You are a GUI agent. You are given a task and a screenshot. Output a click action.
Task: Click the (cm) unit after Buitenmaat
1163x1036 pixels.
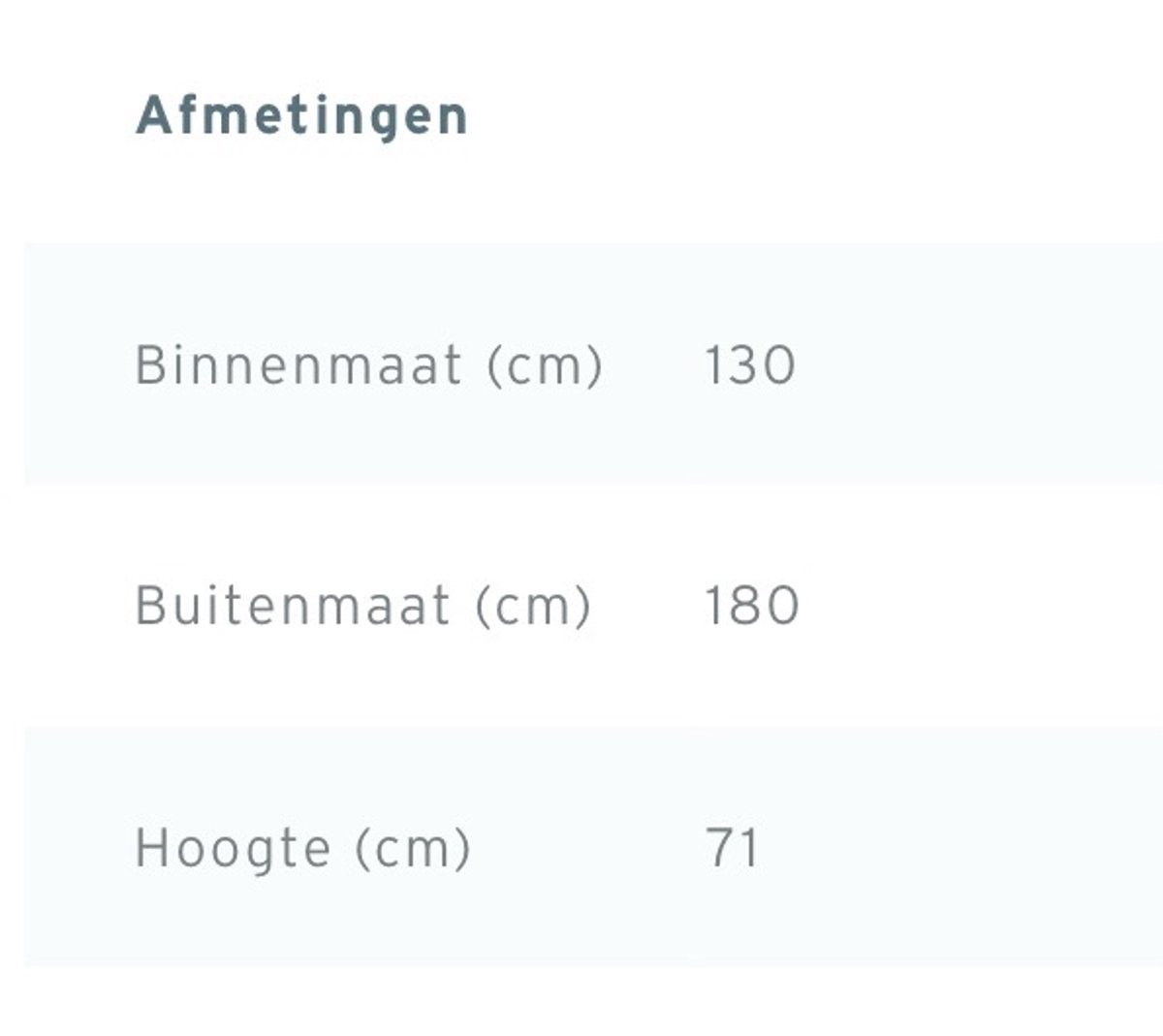point(532,608)
